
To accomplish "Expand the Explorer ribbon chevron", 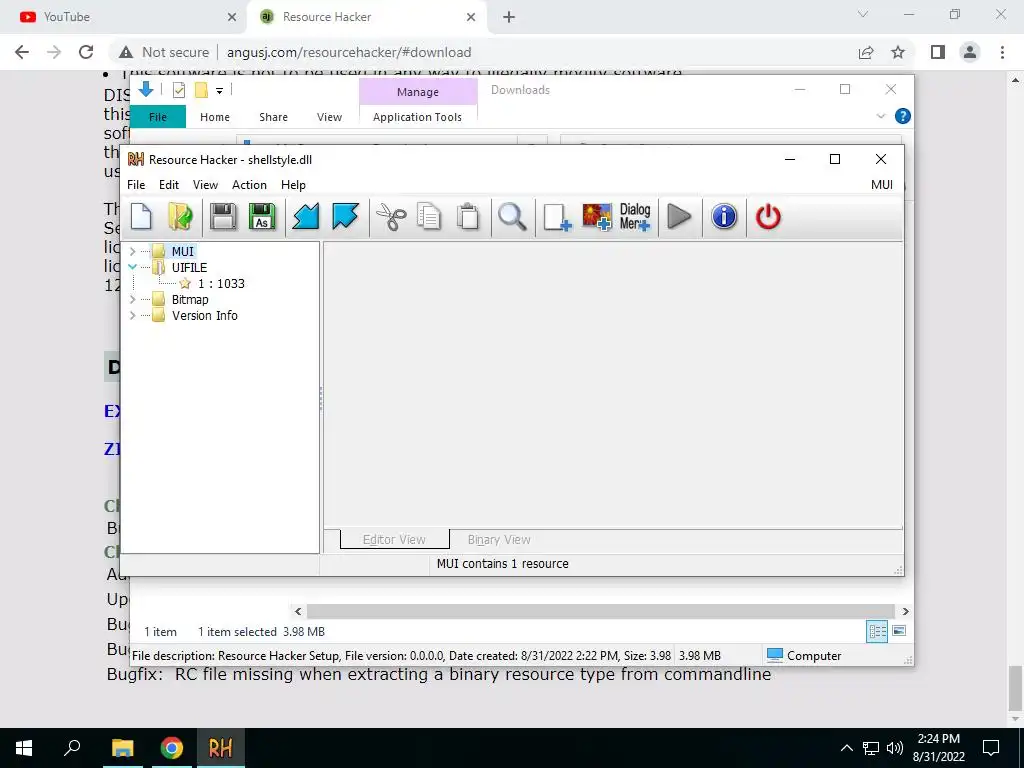I will click(880, 116).
